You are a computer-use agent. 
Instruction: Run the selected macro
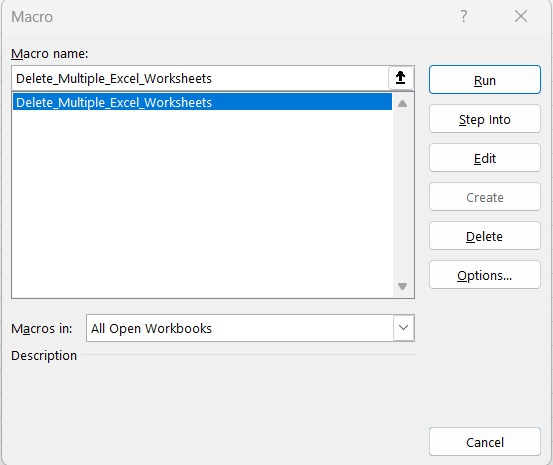click(x=485, y=80)
